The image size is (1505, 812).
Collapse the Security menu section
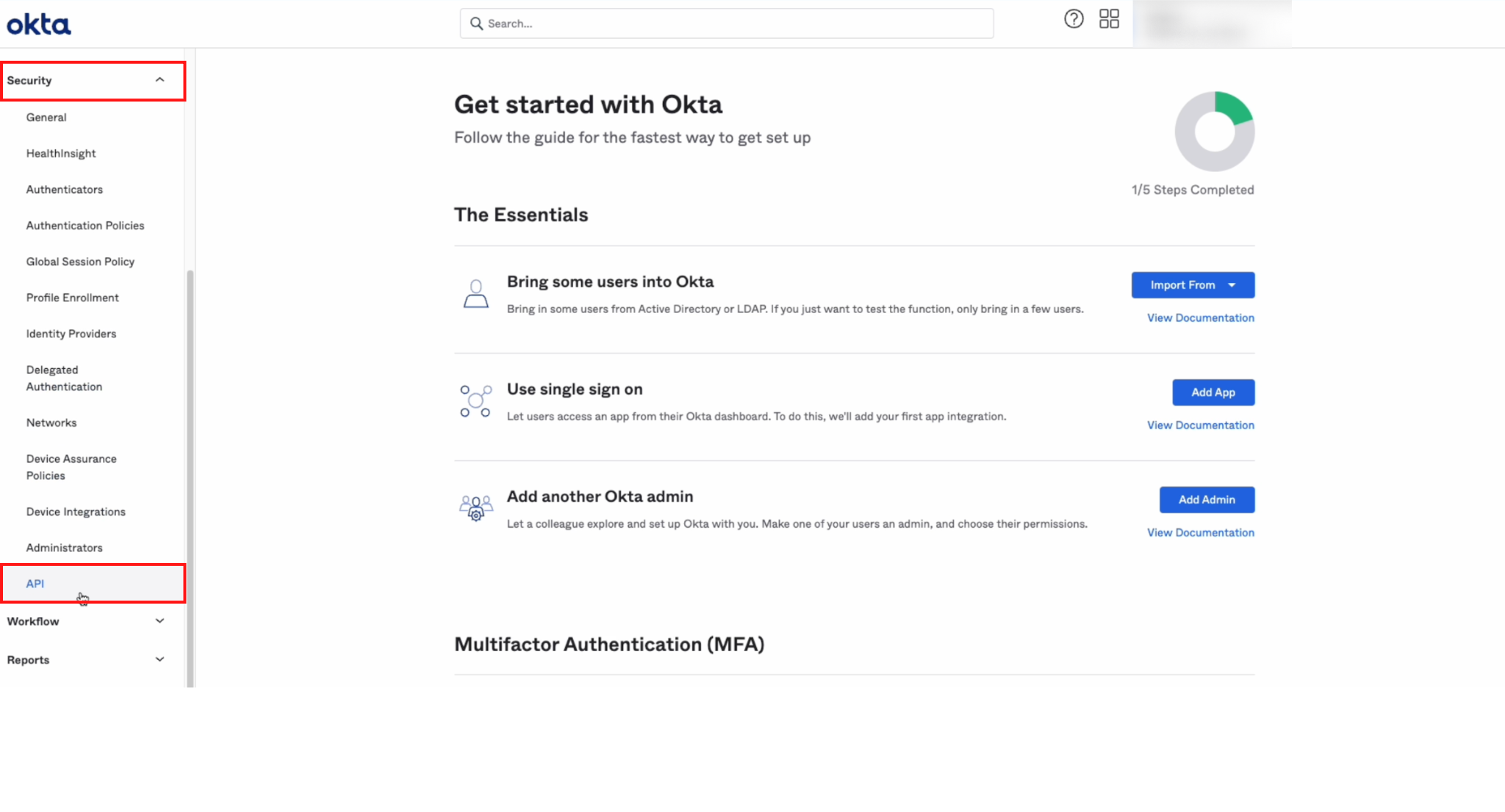click(x=159, y=80)
